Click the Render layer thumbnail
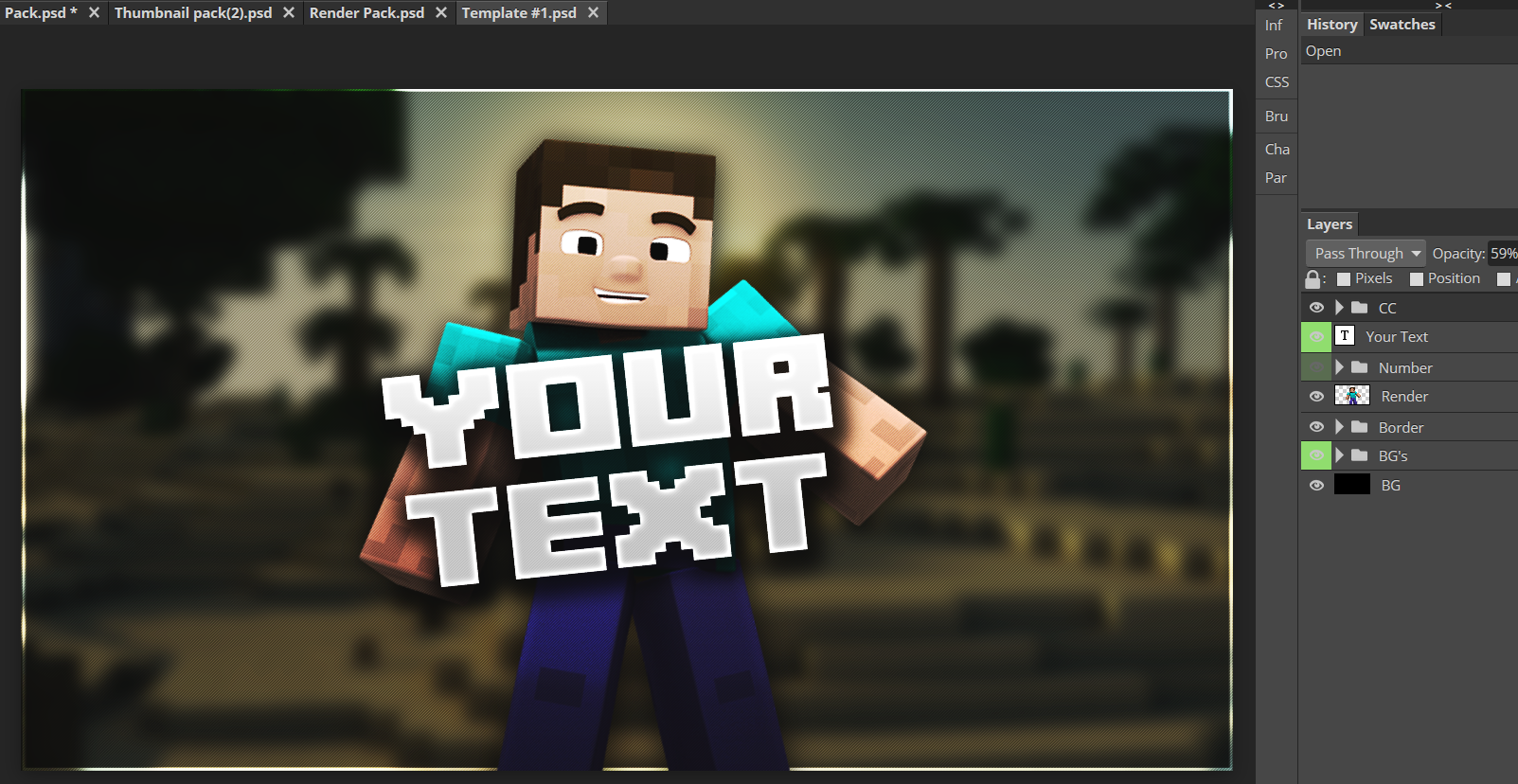This screenshot has width=1518, height=784. tap(1352, 396)
